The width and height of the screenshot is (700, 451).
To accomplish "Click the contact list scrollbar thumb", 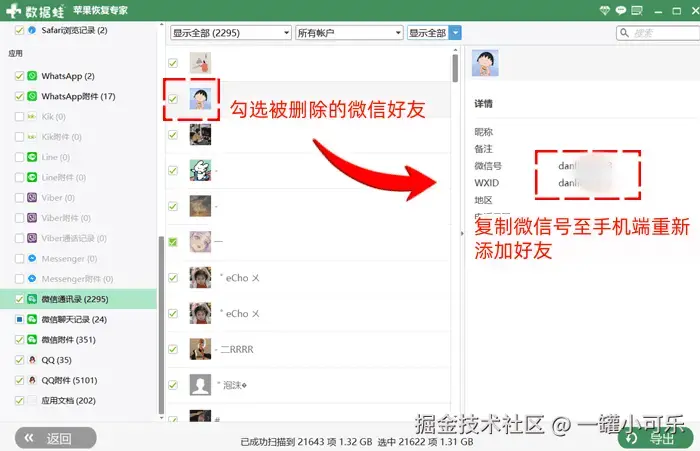I will click(x=455, y=68).
